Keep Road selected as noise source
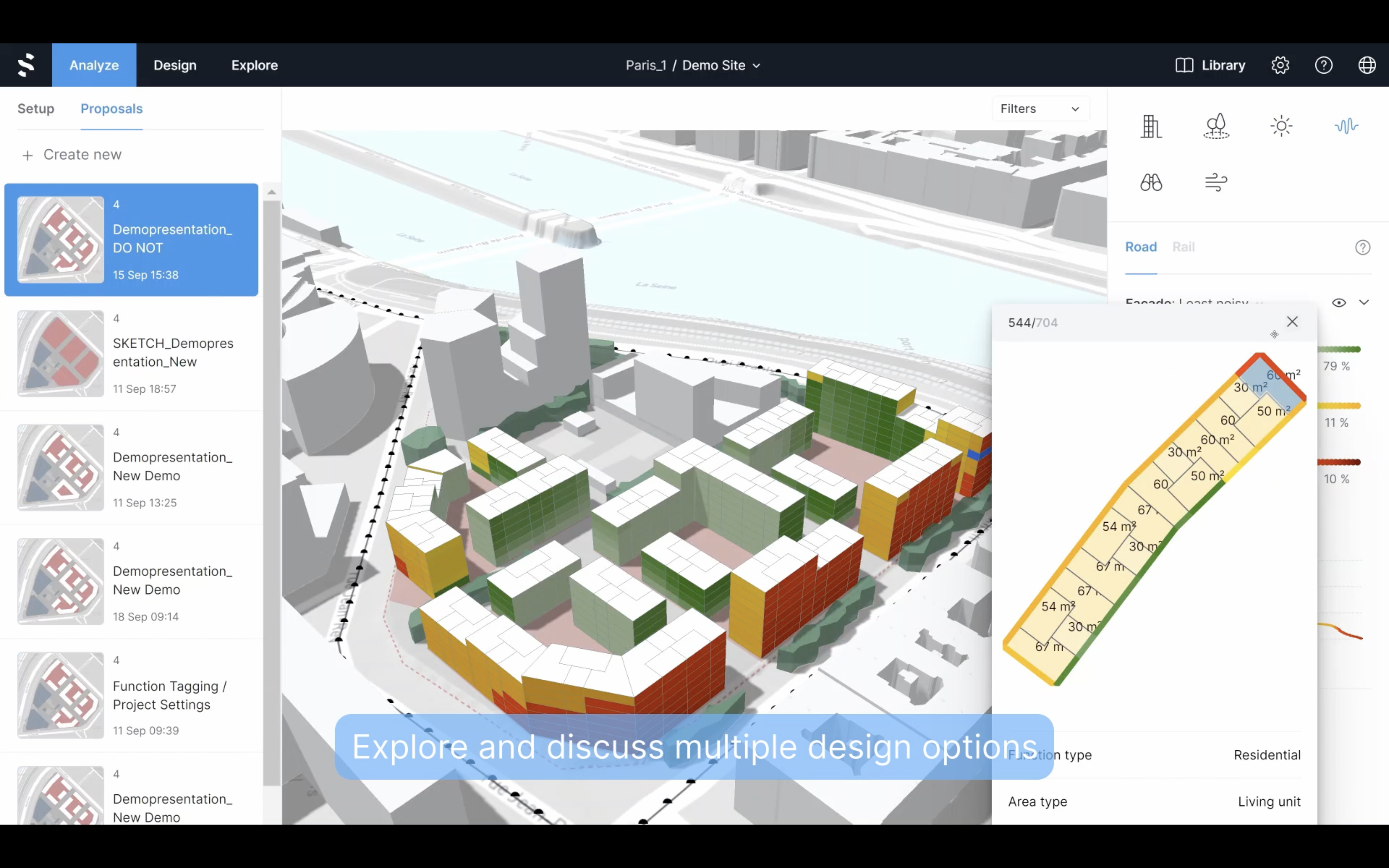Image resolution: width=1389 pixels, height=868 pixels. 1141,247
